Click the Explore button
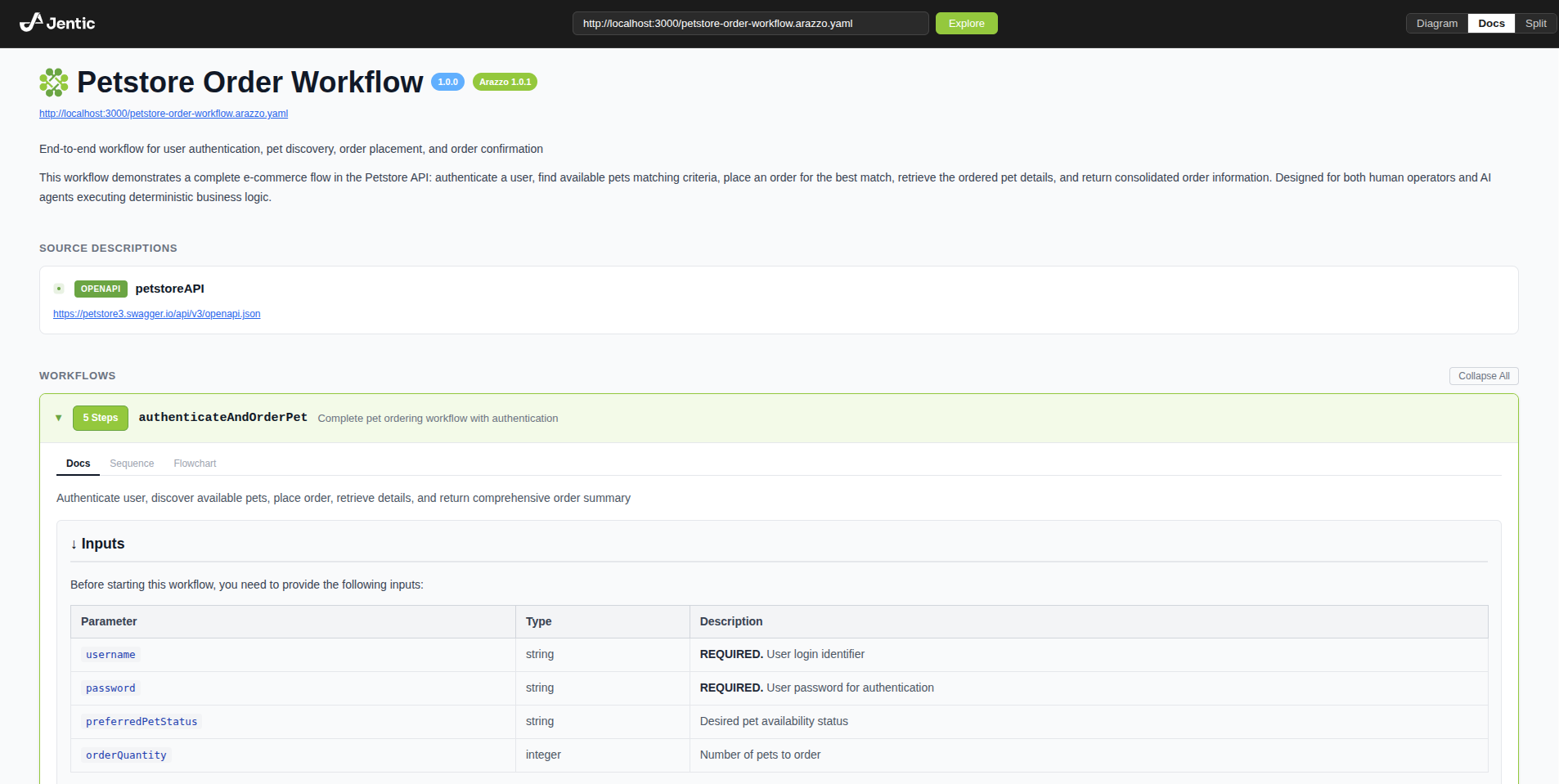The height and width of the screenshot is (784, 1559). coord(966,23)
